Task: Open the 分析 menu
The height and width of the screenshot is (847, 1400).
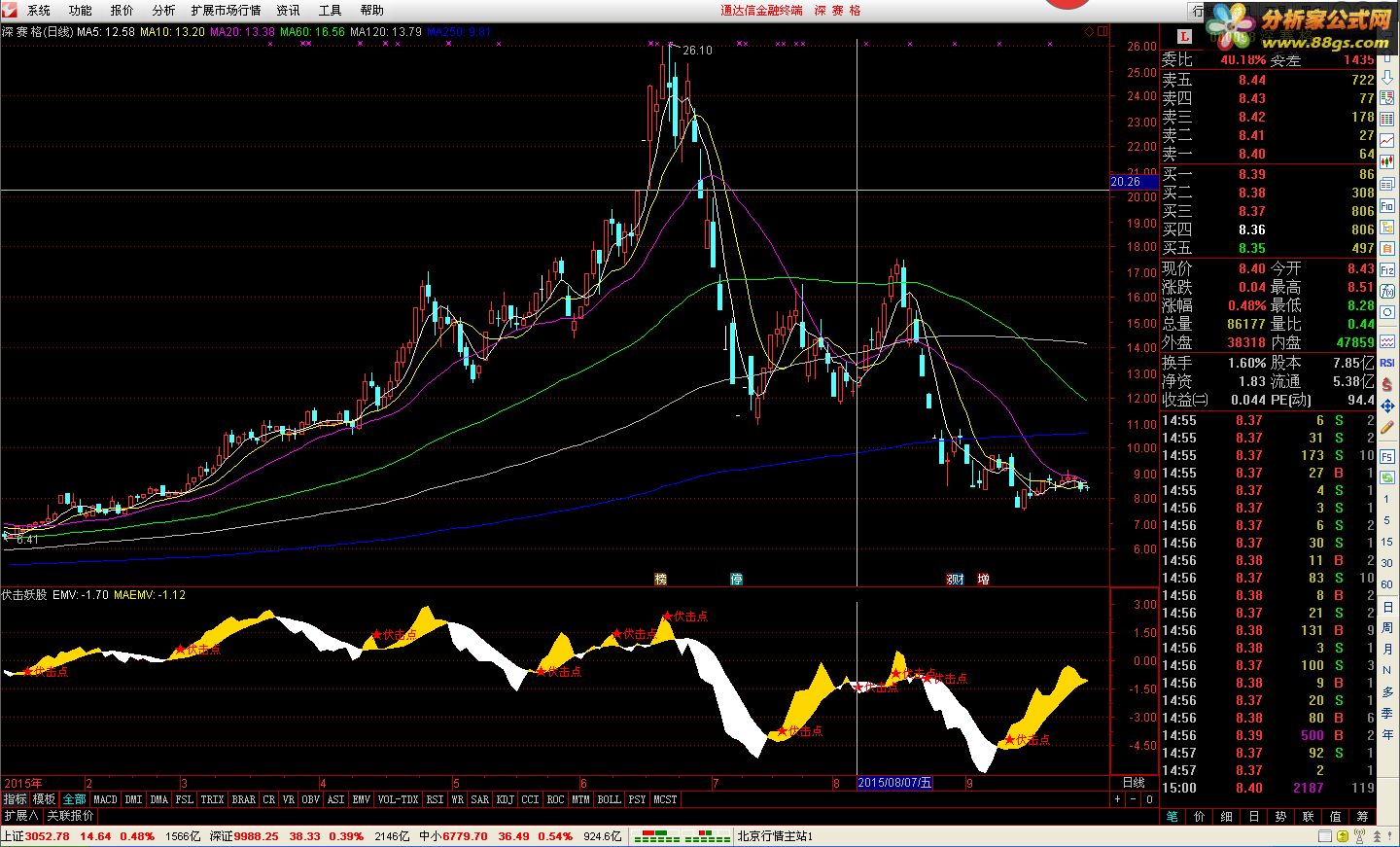Action: point(163,10)
